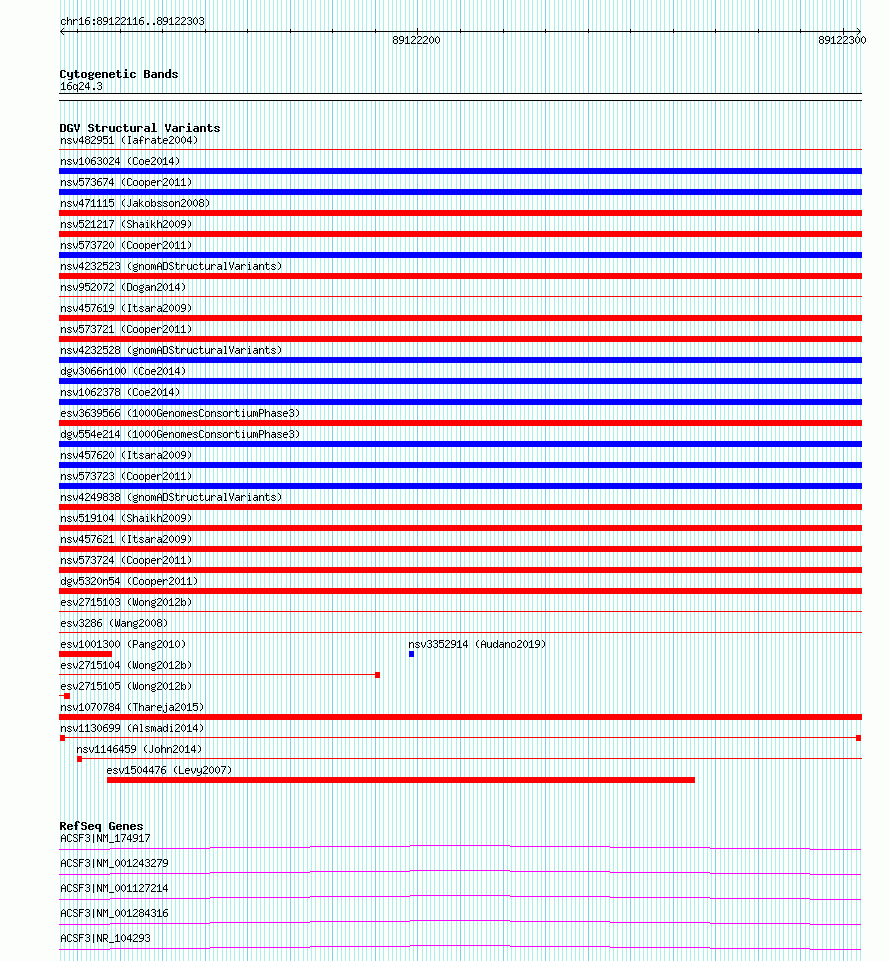Open esv3286 (Wang2008) variant
This screenshot has width=890, height=961.
[114, 623]
